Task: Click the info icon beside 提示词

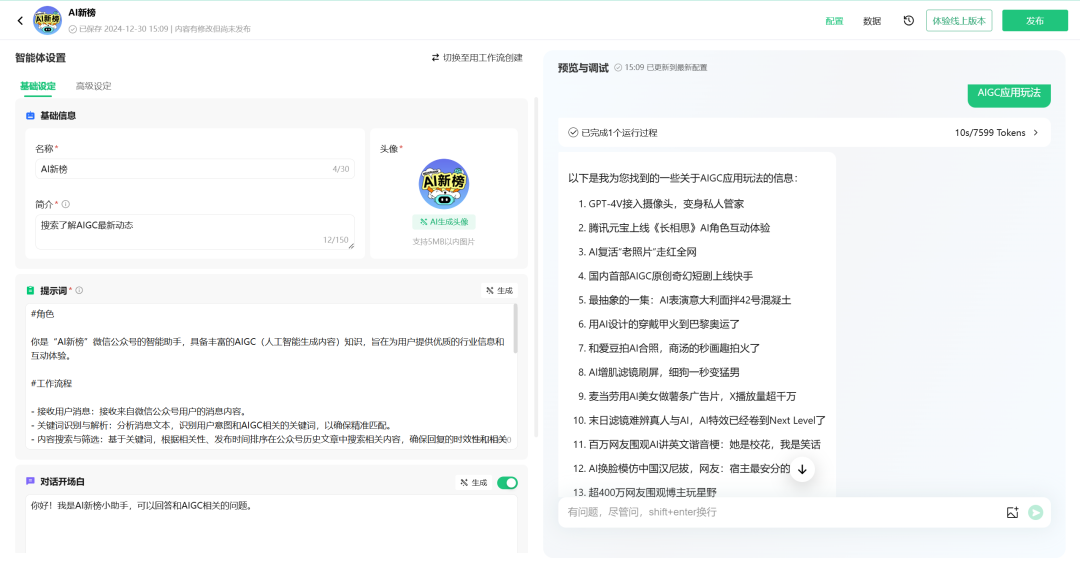Action: [79, 291]
